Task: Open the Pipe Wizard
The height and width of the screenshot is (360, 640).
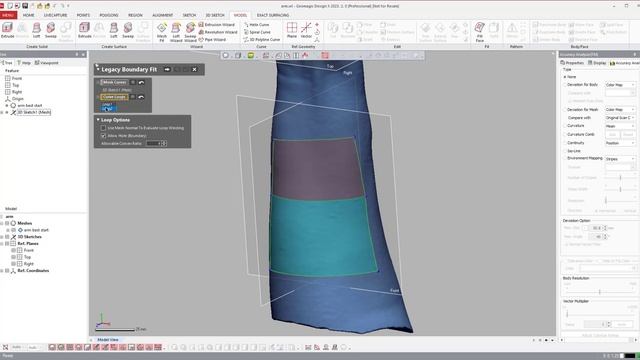Action: [212, 40]
